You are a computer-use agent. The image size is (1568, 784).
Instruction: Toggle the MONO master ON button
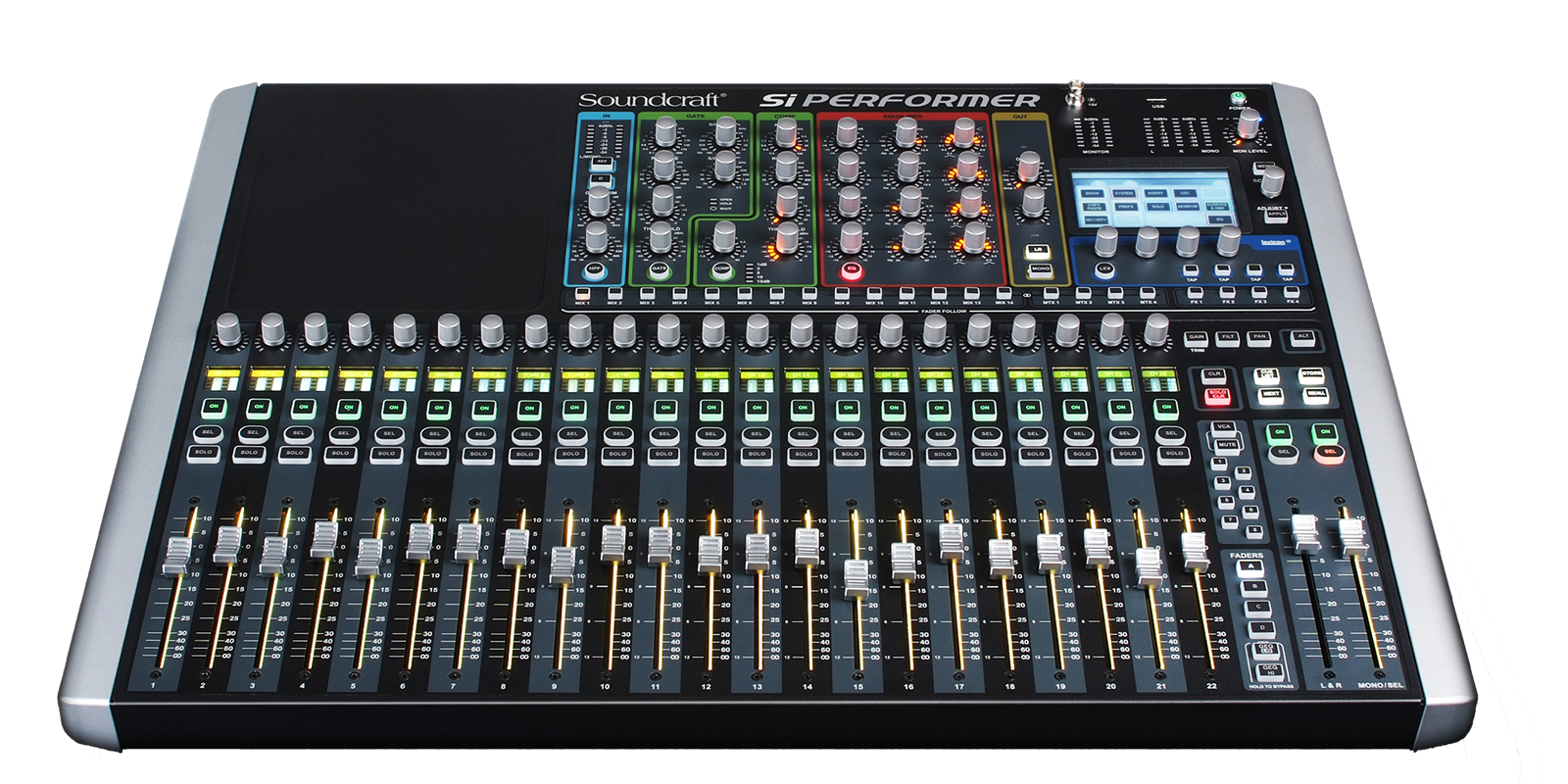click(x=1325, y=433)
